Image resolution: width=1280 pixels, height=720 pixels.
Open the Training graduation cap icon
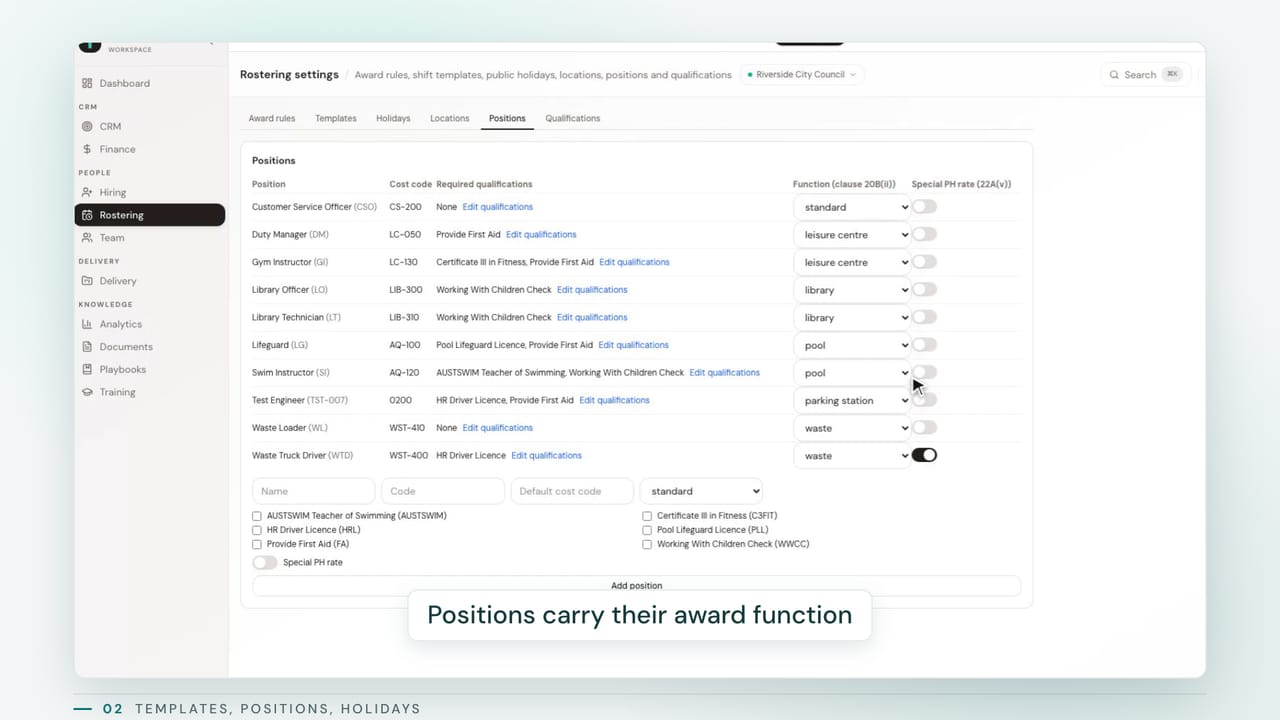tap(87, 392)
